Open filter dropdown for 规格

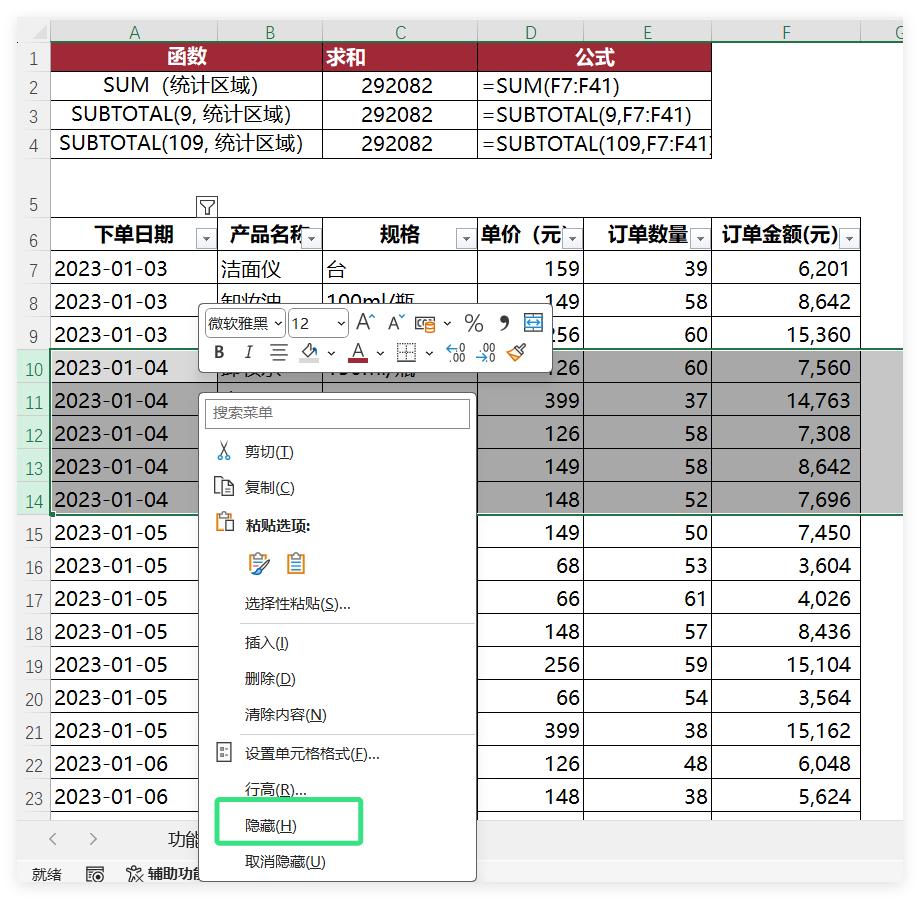466,239
